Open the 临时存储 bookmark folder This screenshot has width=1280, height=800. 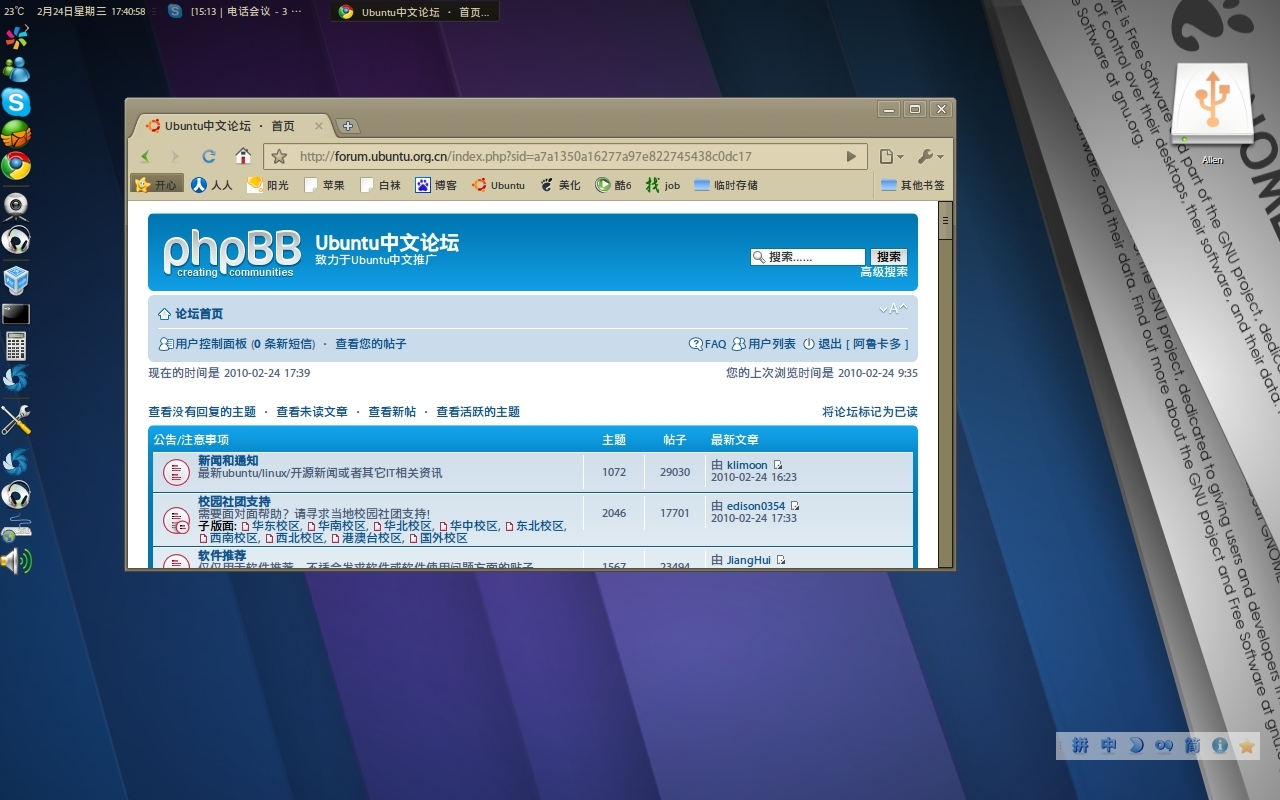(726, 185)
